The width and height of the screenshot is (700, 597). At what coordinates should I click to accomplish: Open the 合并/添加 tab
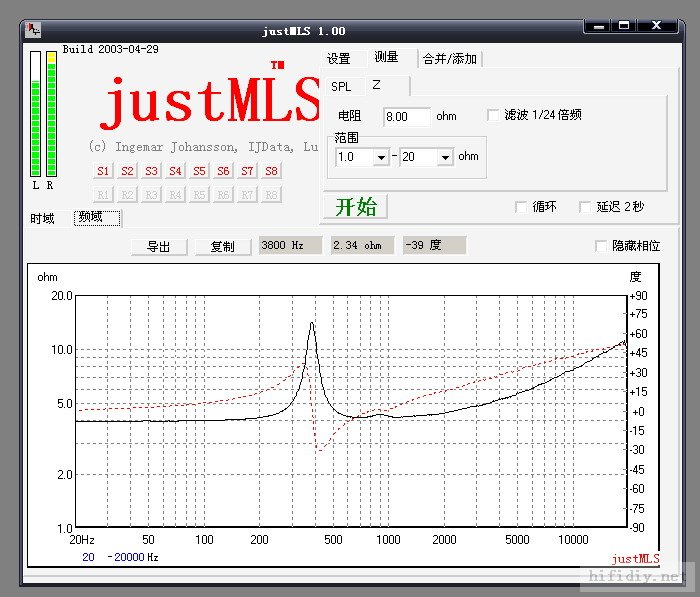click(449, 59)
